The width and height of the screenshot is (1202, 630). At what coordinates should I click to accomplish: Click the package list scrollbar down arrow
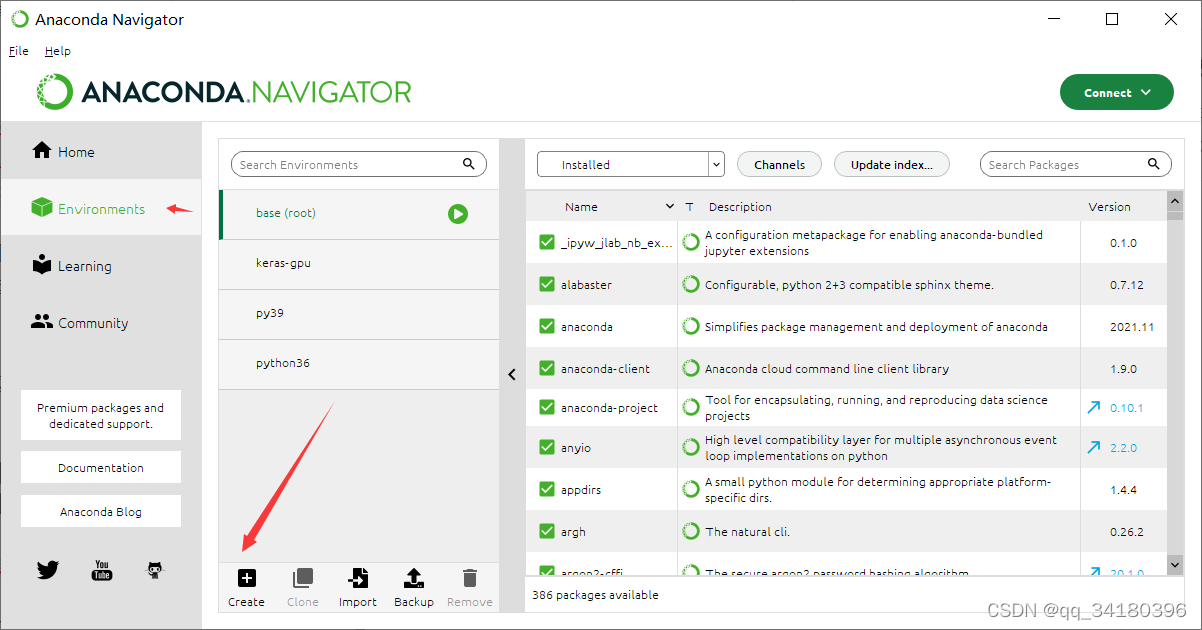point(1175,565)
